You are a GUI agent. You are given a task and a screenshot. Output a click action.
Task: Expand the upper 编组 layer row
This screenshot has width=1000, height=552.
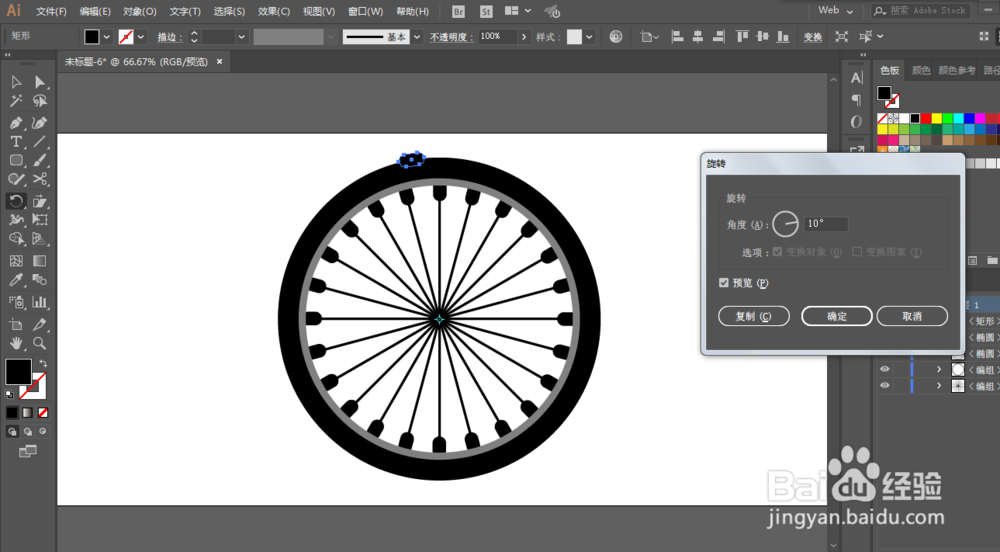pyautogui.click(x=939, y=369)
